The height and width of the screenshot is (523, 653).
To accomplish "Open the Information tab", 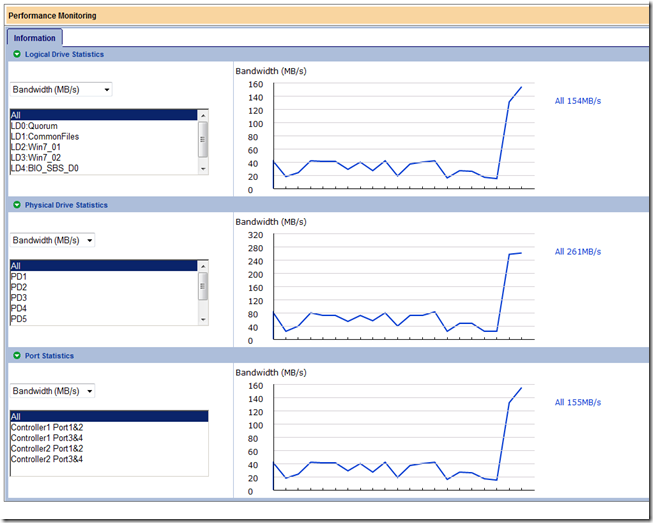I will click(x=35, y=38).
